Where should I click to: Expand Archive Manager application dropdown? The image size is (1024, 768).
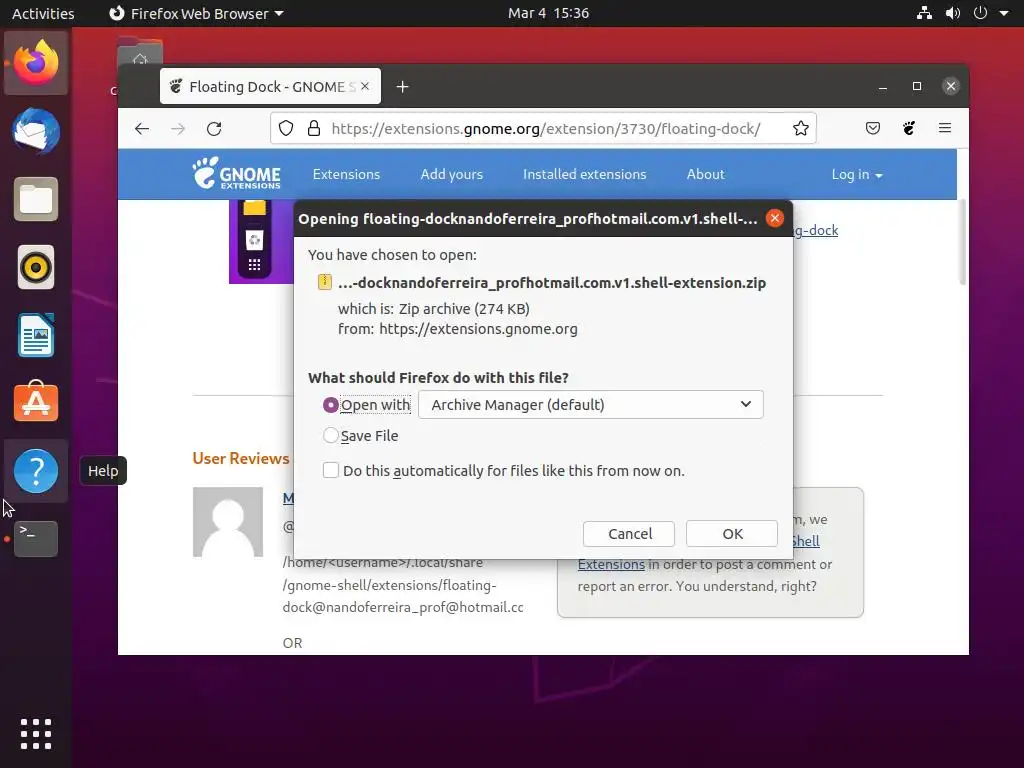coord(590,404)
